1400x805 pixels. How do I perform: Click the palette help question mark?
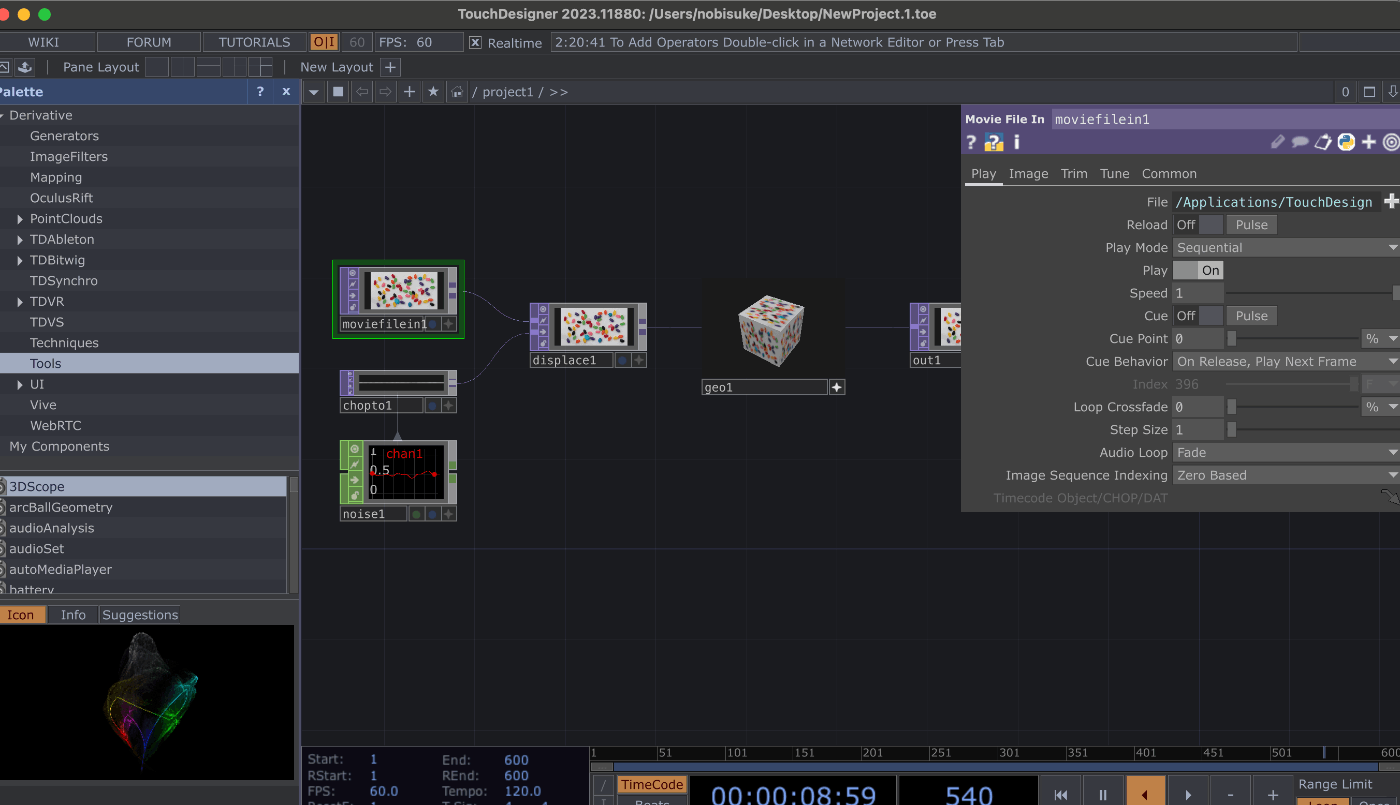(x=260, y=91)
